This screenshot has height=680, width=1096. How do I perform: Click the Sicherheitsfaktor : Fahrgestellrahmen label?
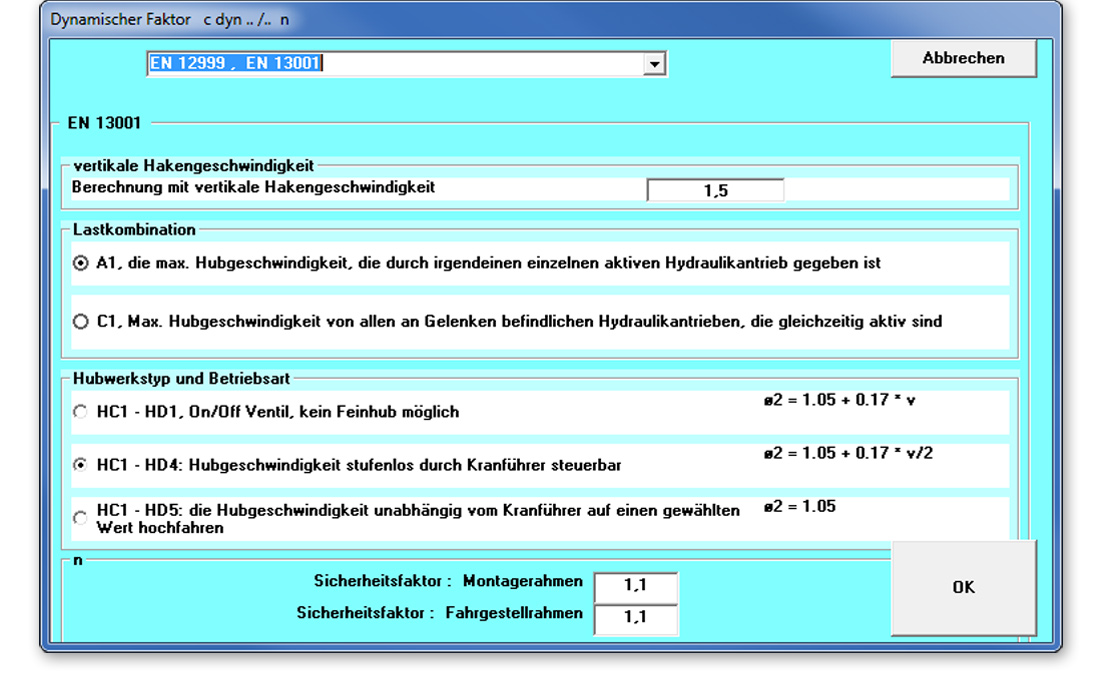[440, 613]
